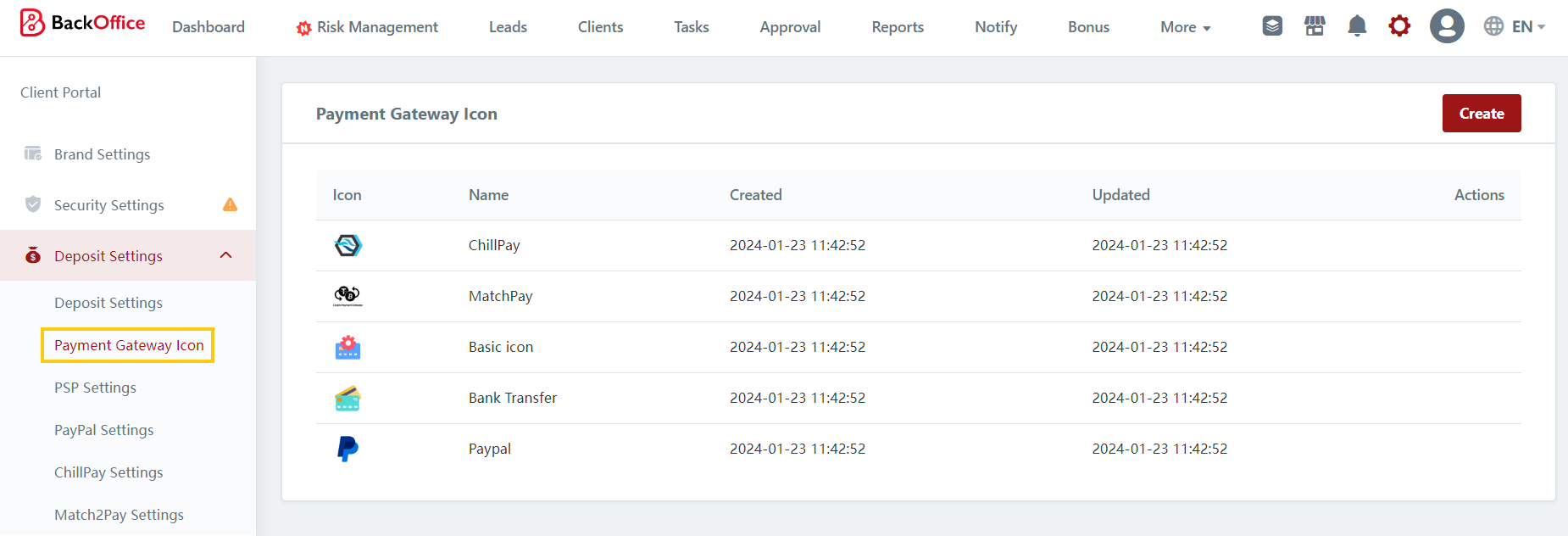Viewport: 1568px width, 536px height.
Task: Select Brand Settings in sidebar
Action: 102,154
